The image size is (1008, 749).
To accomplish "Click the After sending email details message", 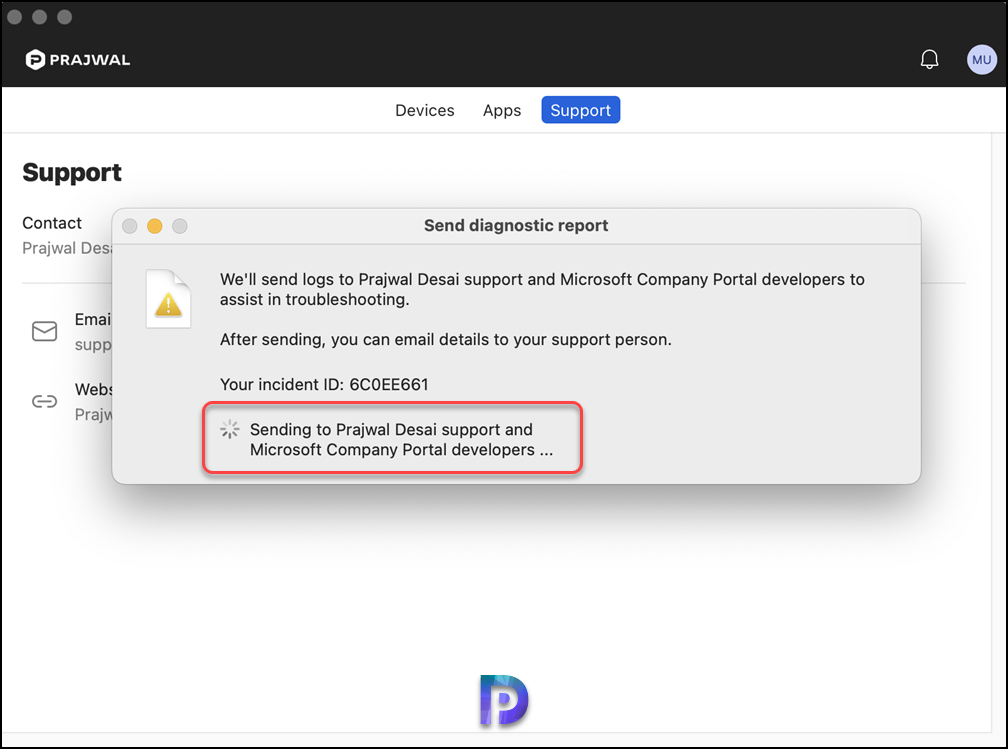I will pos(446,339).
